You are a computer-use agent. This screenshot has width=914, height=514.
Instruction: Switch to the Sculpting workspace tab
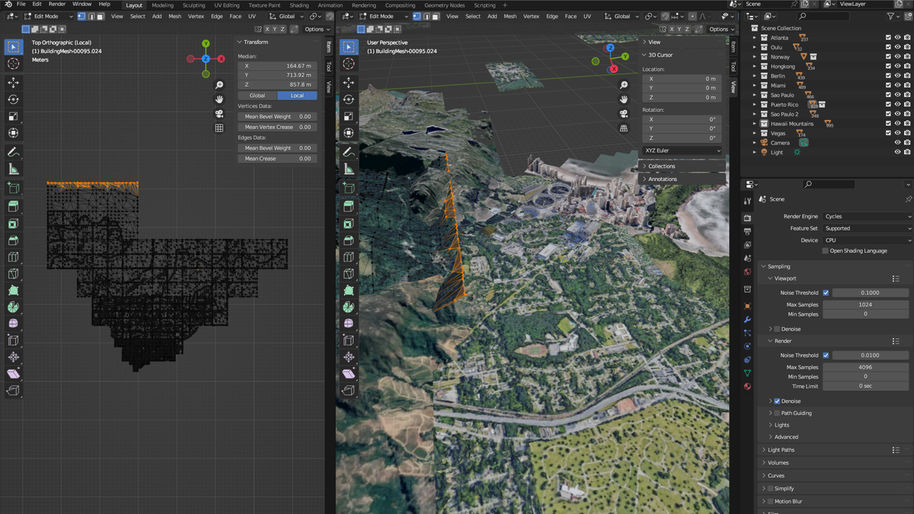[x=193, y=5]
